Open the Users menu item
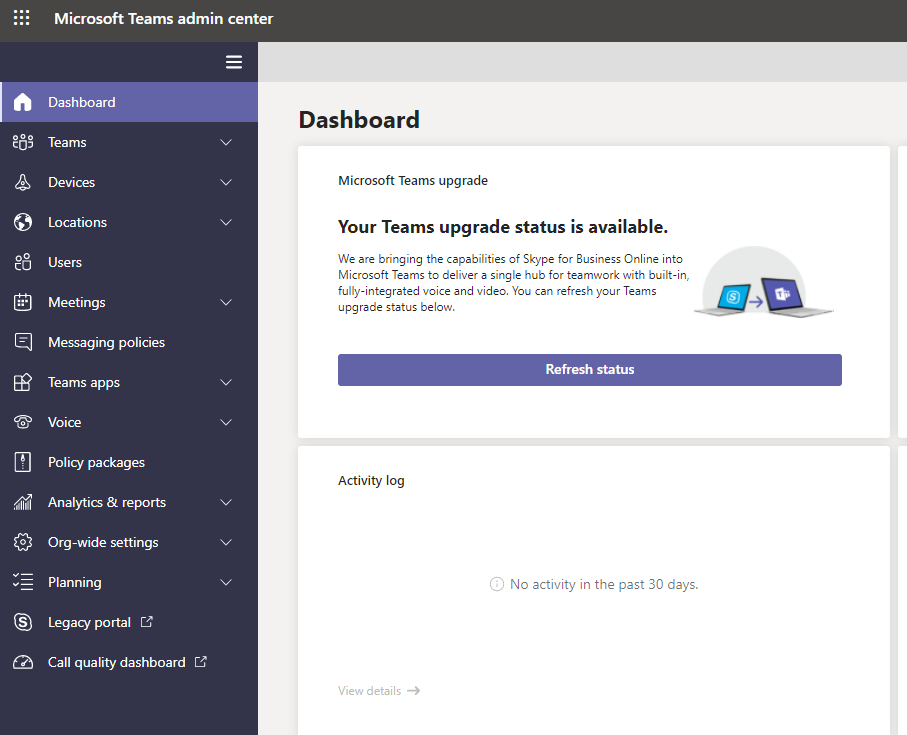907x735 pixels. point(129,262)
